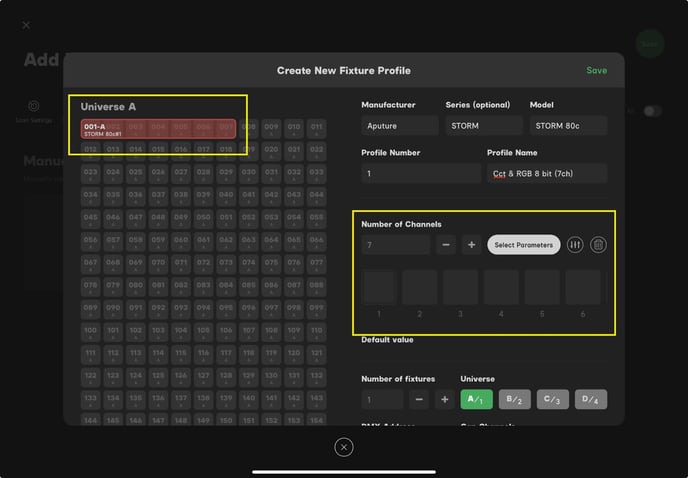The image size is (688, 478).
Task: Delete channels with the trash icon
Action: coord(598,245)
